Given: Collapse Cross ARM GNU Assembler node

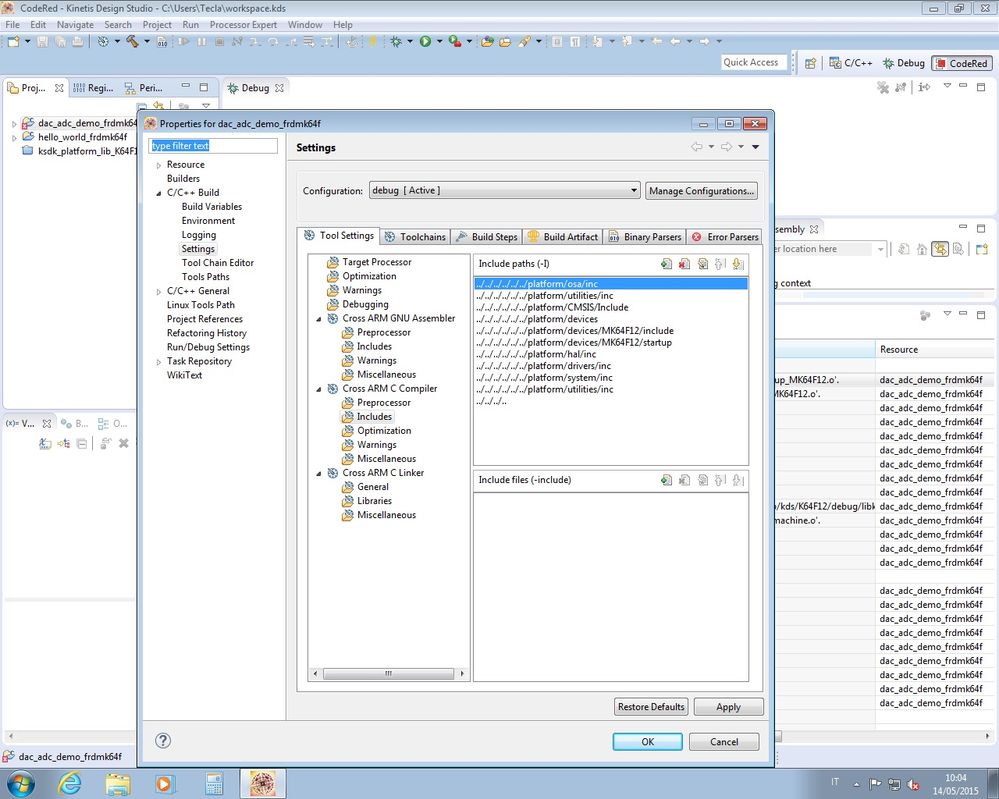Looking at the screenshot, I should [x=319, y=319].
